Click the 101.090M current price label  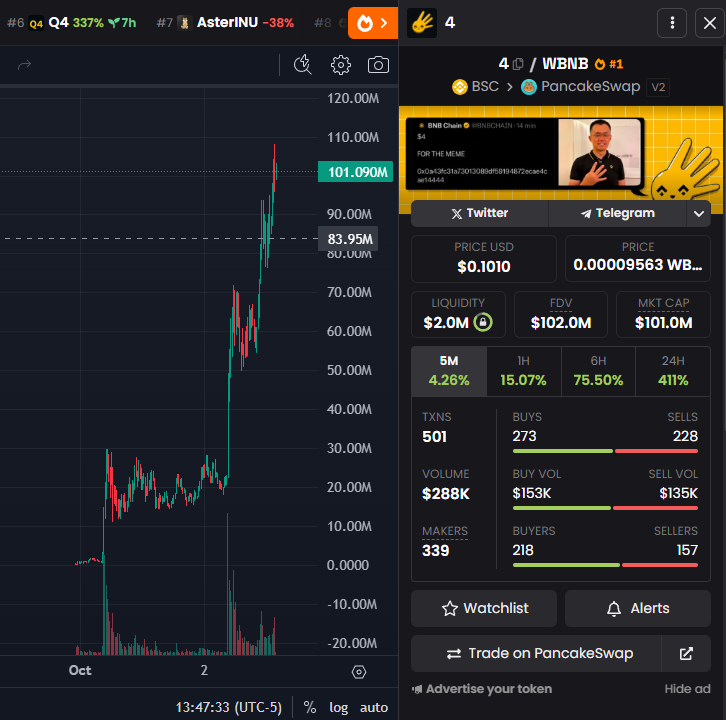(356, 172)
